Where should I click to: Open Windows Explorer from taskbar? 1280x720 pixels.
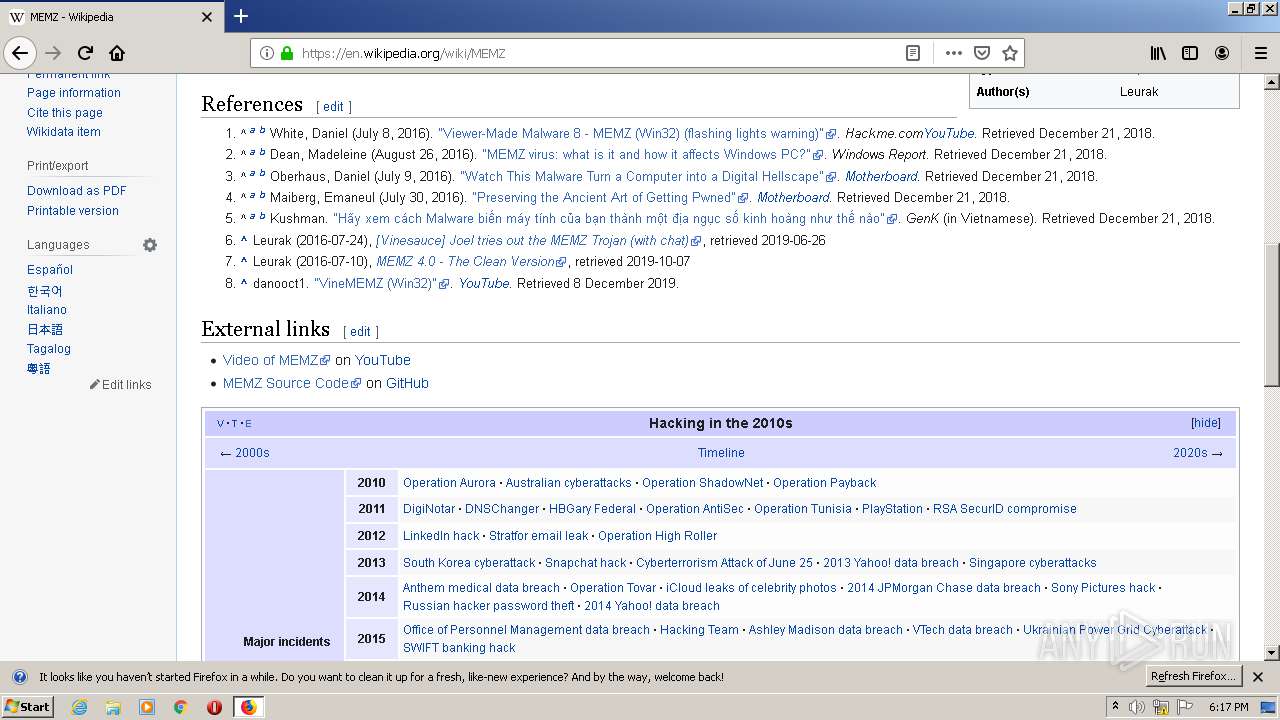113,707
